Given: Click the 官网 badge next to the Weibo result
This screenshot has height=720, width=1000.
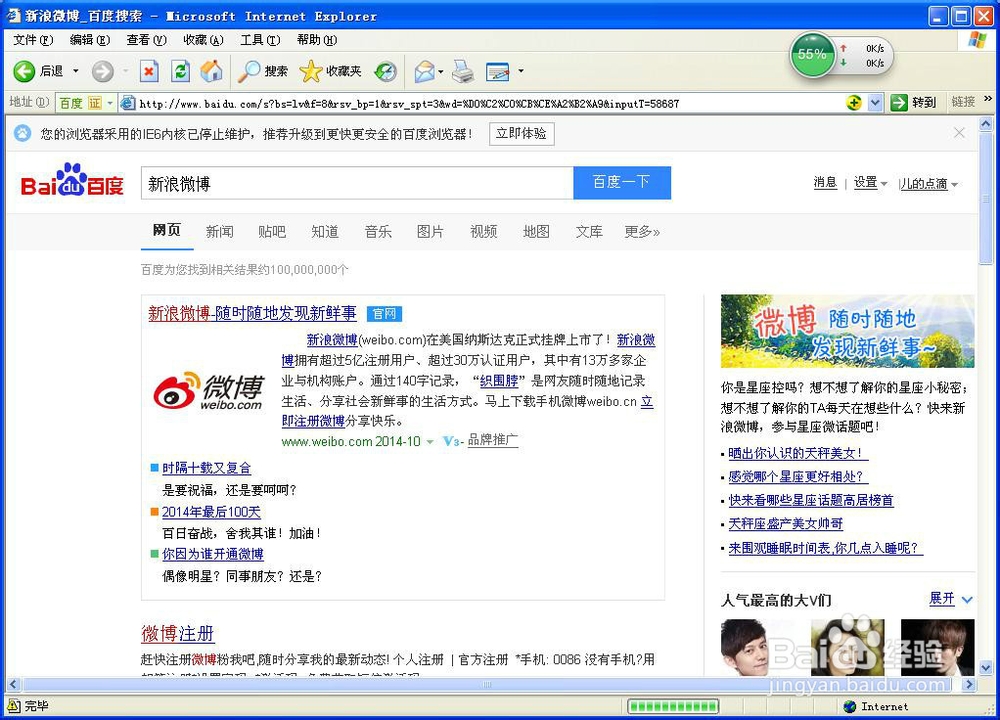Looking at the screenshot, I should tap(384, 314).
